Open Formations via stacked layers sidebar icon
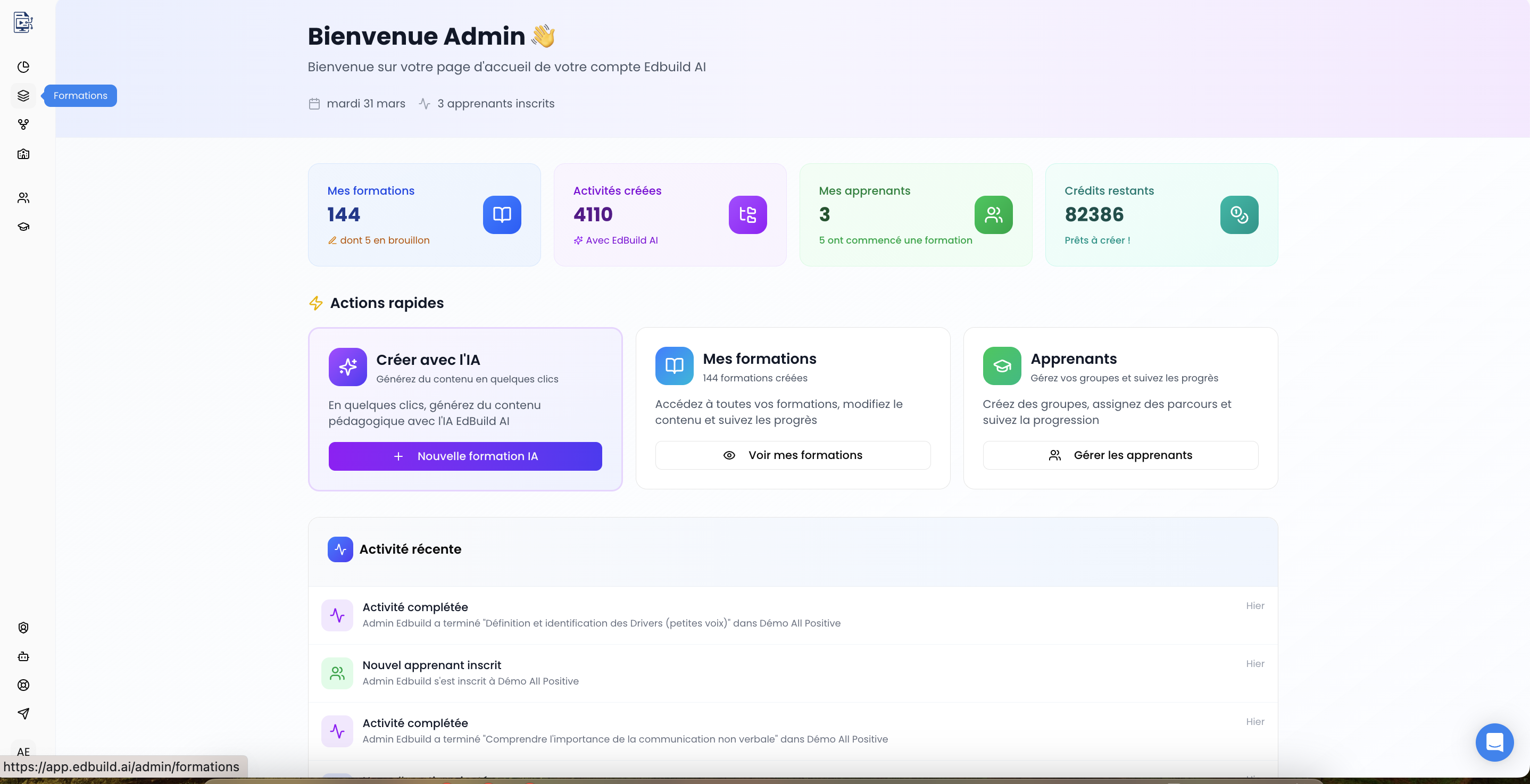 click(23, 96)
